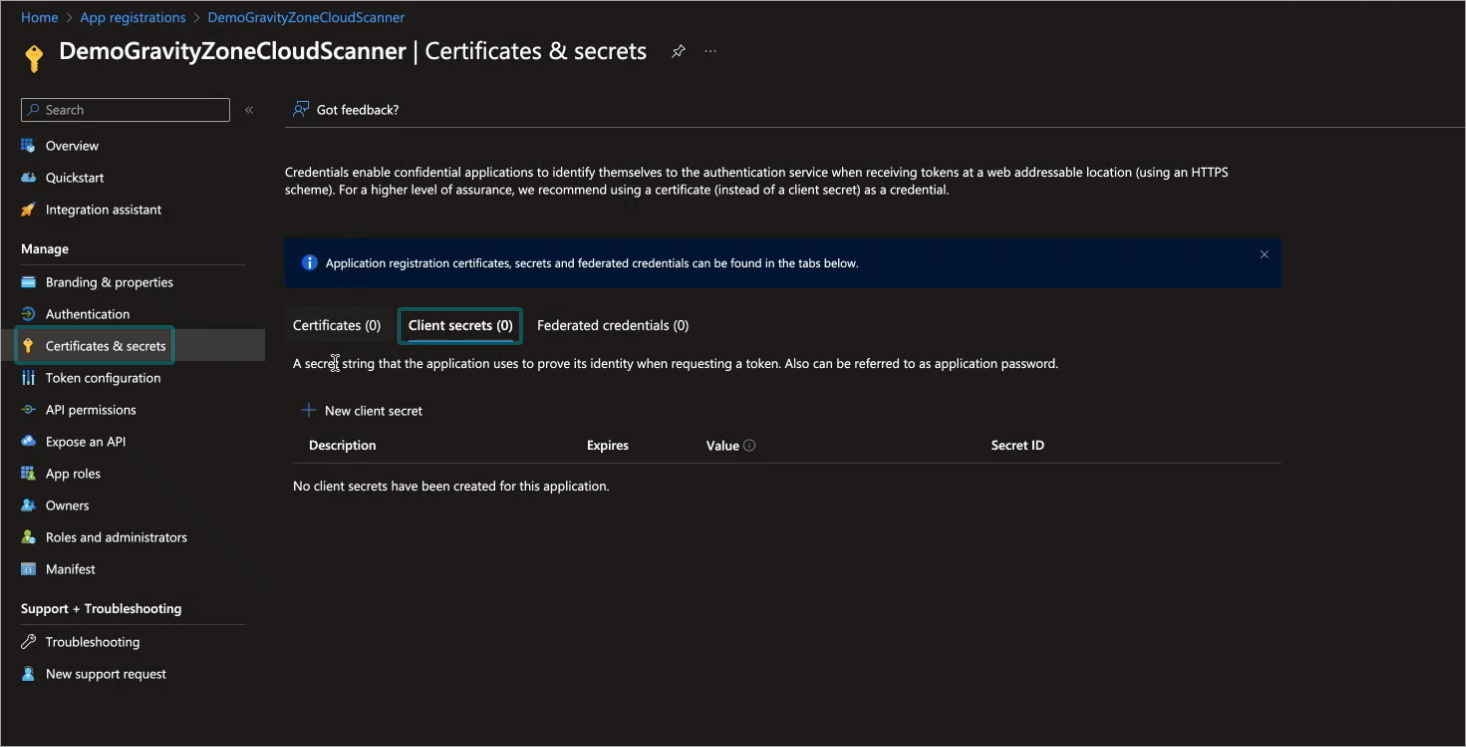Viewport: 1466px width, 747px height.
Task: Open Integration assistant via the rocket icon
Action: coord(29,209)
